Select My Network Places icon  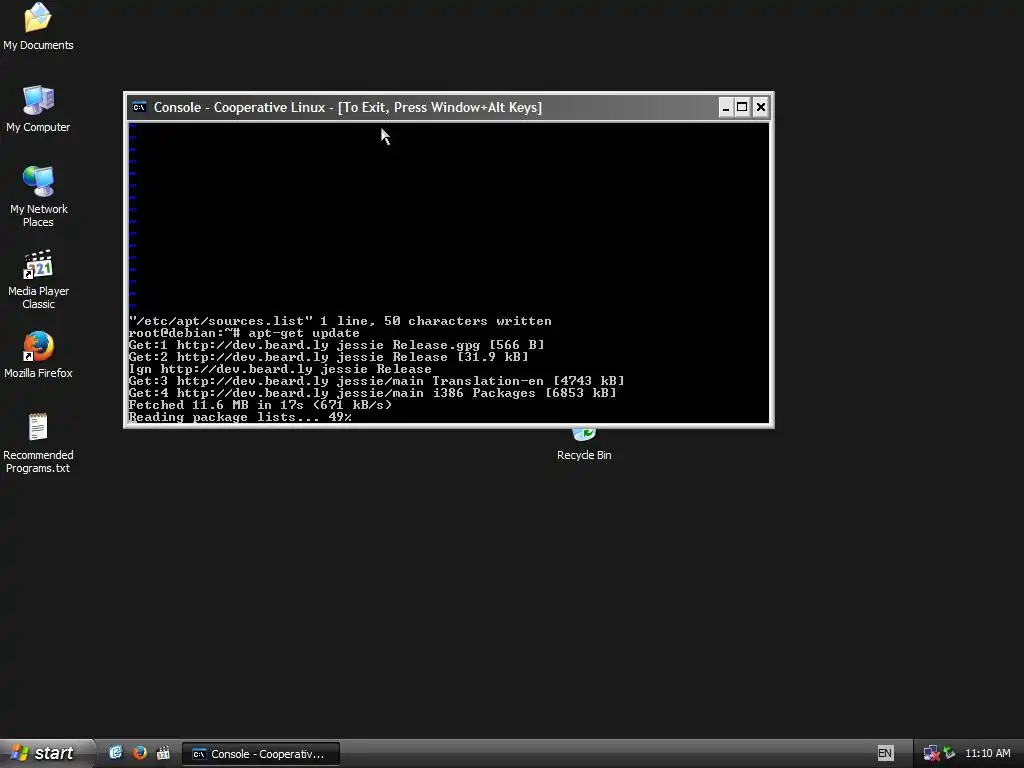pos(38,196)
